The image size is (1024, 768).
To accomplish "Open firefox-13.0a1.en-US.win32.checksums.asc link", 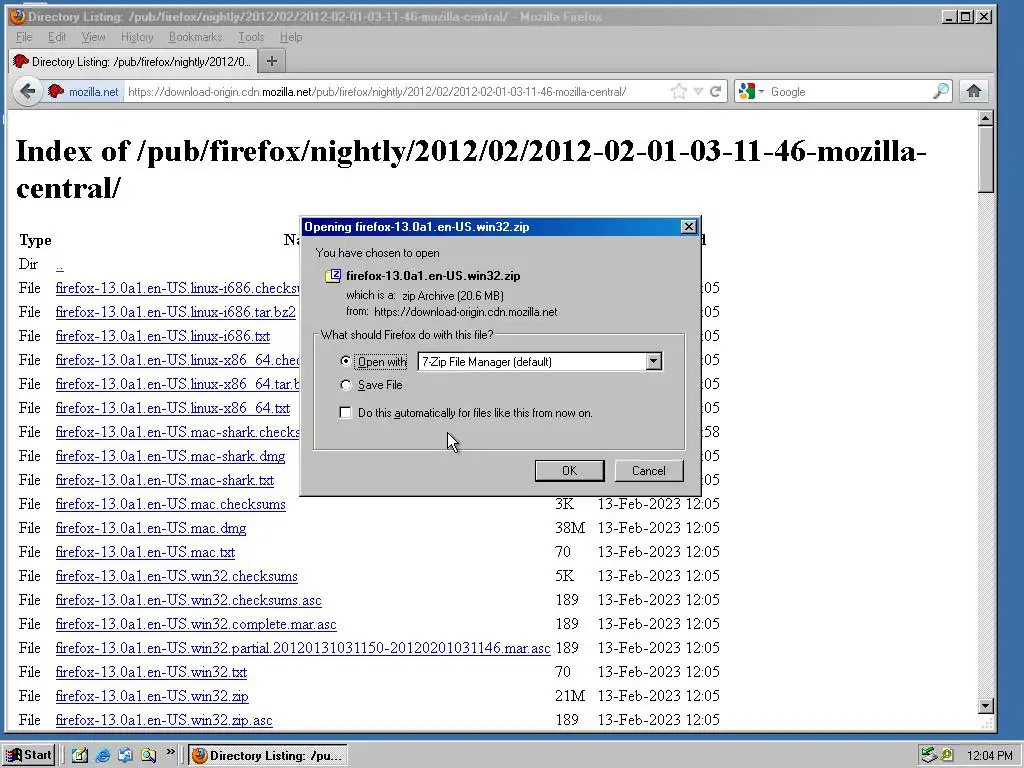I will [188, 600].
